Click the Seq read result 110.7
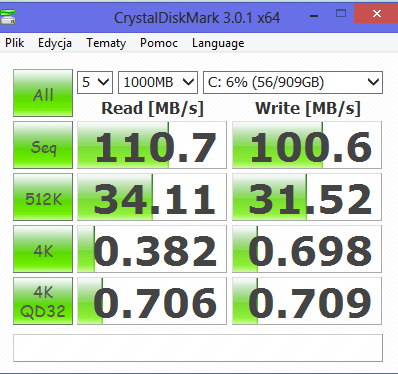This screenshot has width=398, height=374. tap(152, 145)
